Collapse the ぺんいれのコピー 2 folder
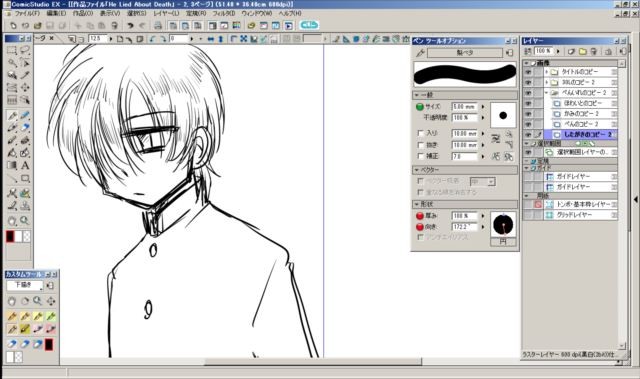 click(x=547, y=93)
